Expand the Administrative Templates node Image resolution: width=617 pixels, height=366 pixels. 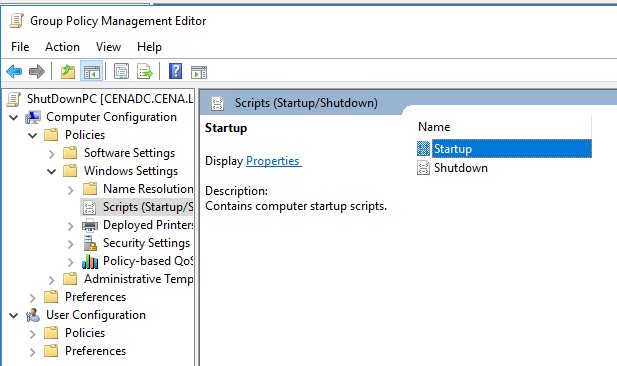tap(52, 280)
